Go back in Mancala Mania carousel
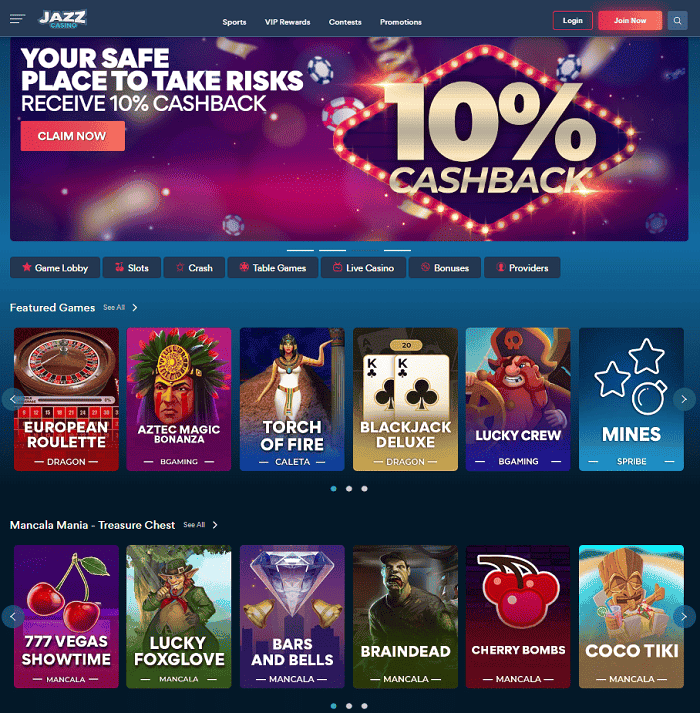700x713 pixels. [13, 617]
